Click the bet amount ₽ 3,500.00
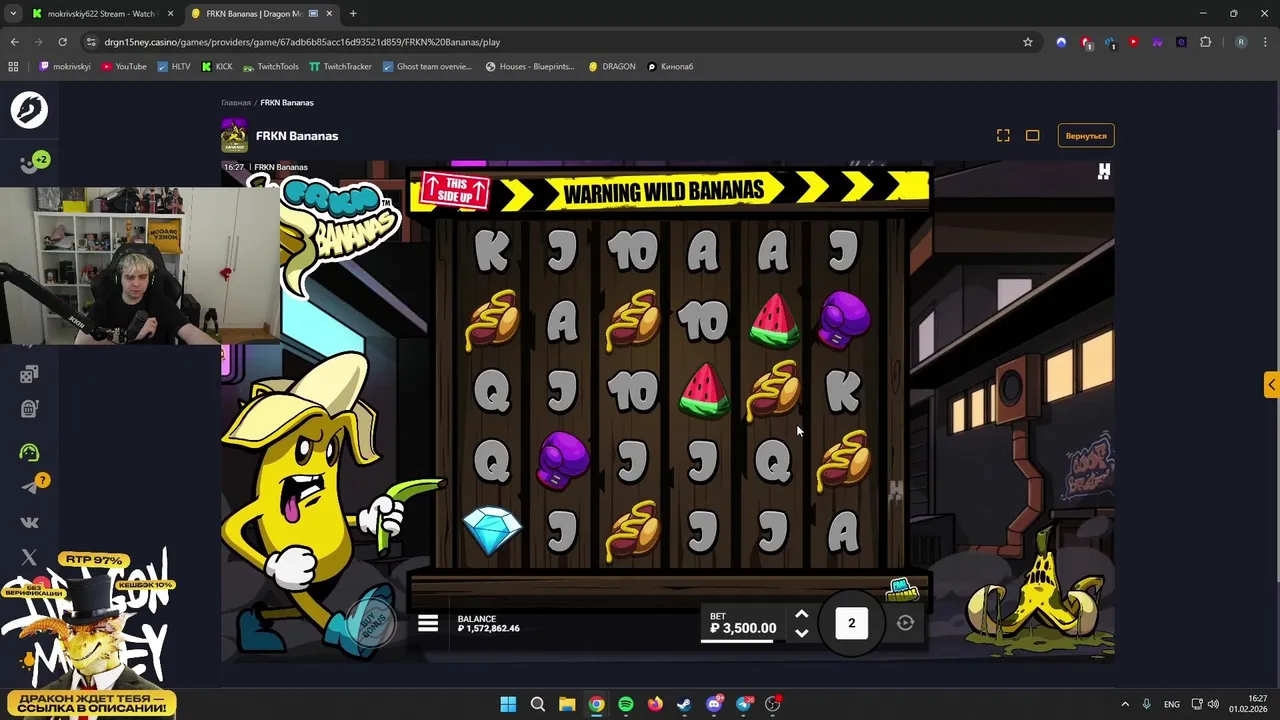Image resolution: width=1280 pixels, height=720 pixels. 743,628
